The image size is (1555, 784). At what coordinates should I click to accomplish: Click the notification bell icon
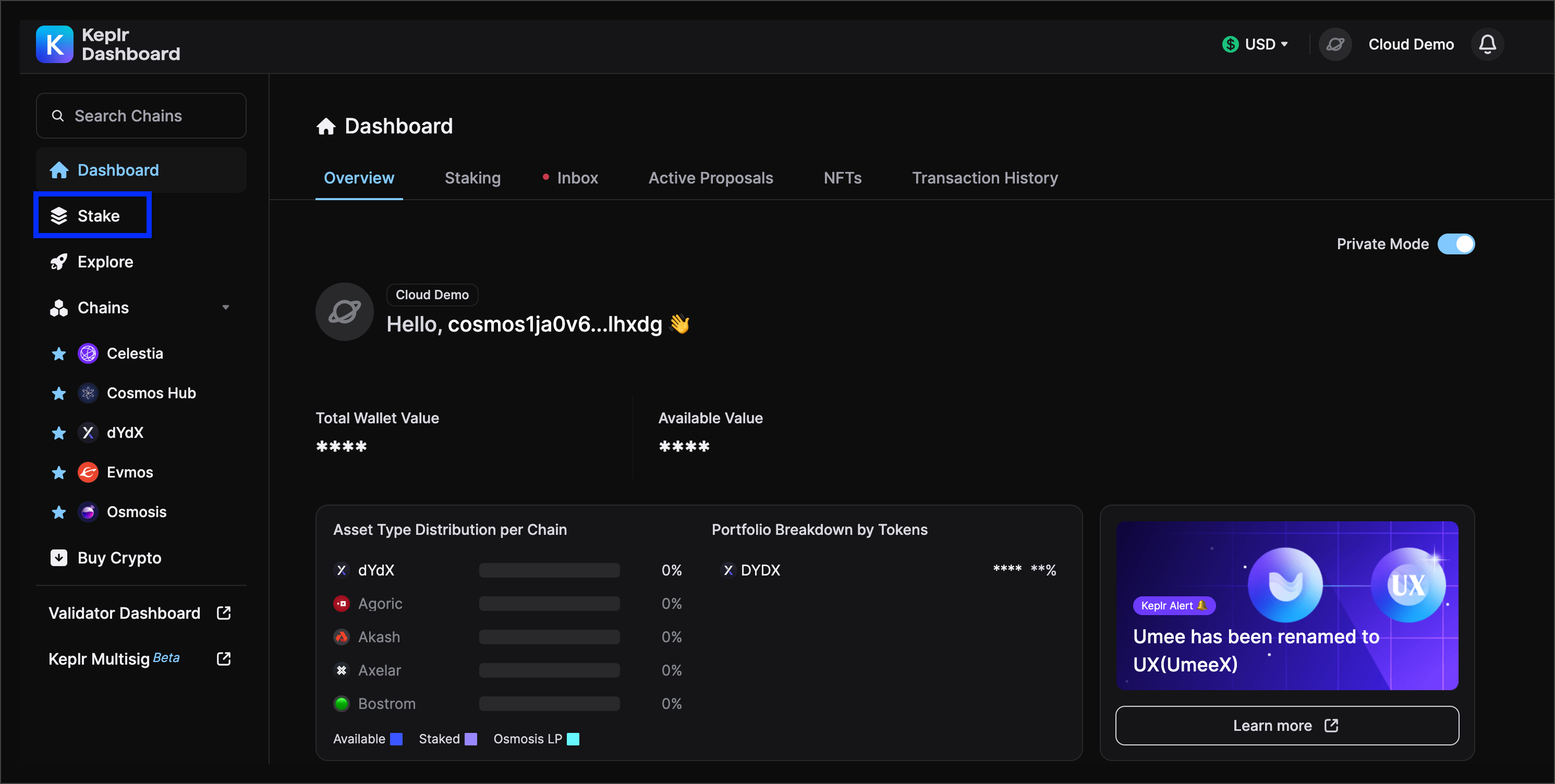[1487, 44]
